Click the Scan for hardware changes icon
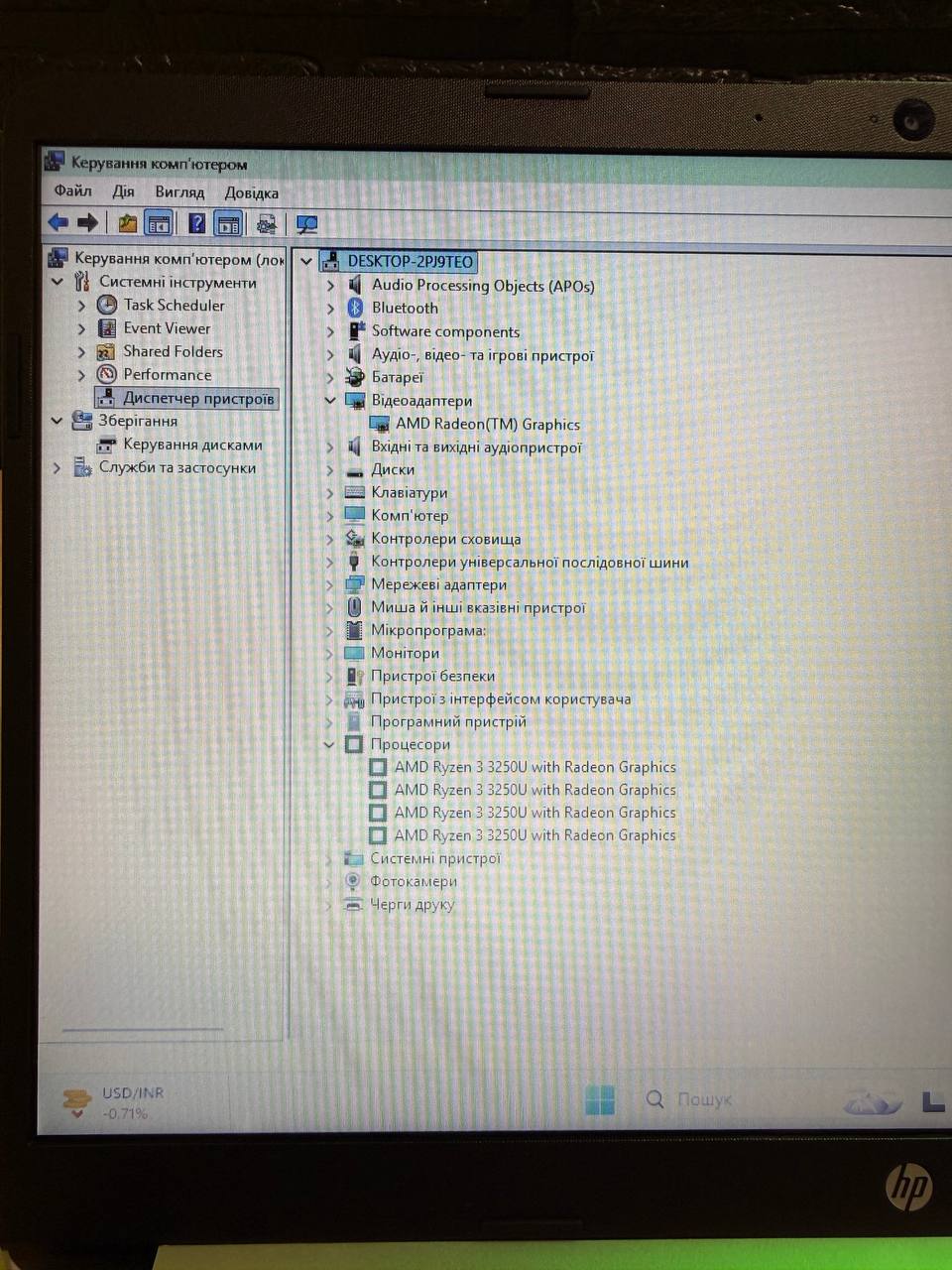 (x=307, y=225)
